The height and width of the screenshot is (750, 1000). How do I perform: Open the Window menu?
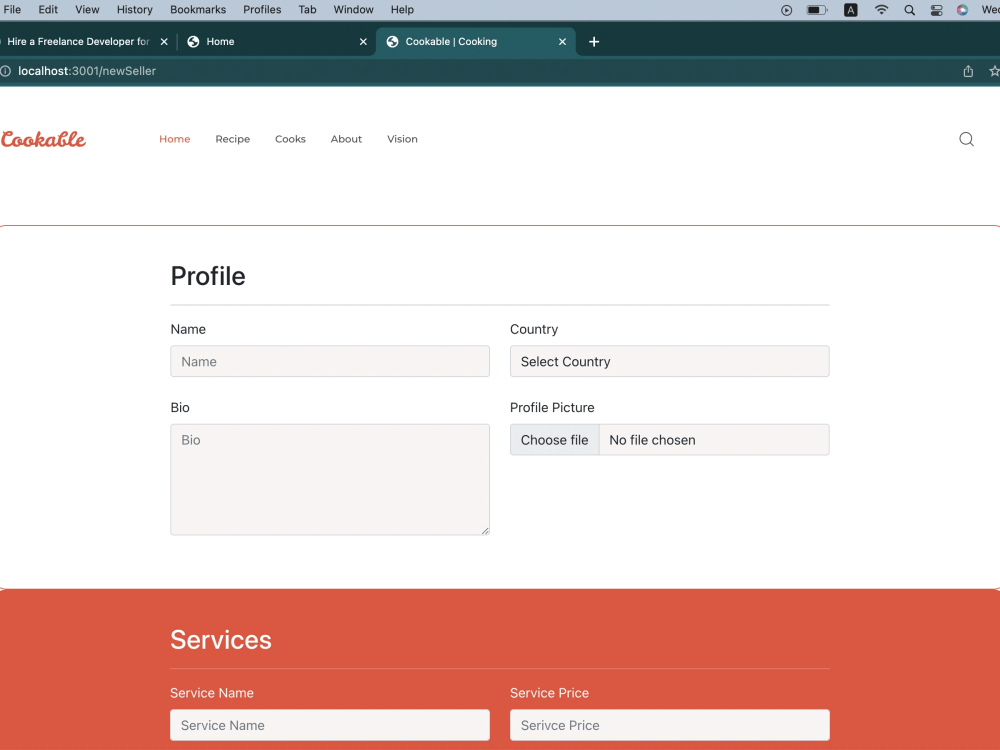click(x=353, y=10)
